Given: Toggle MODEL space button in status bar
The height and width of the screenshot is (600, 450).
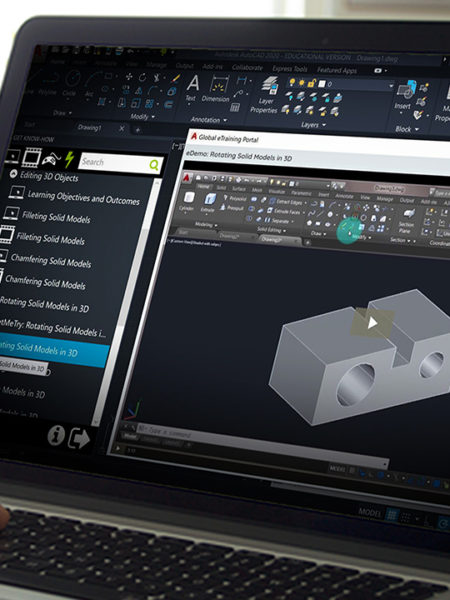Looking at the screenshot, I should coord(370,512).
